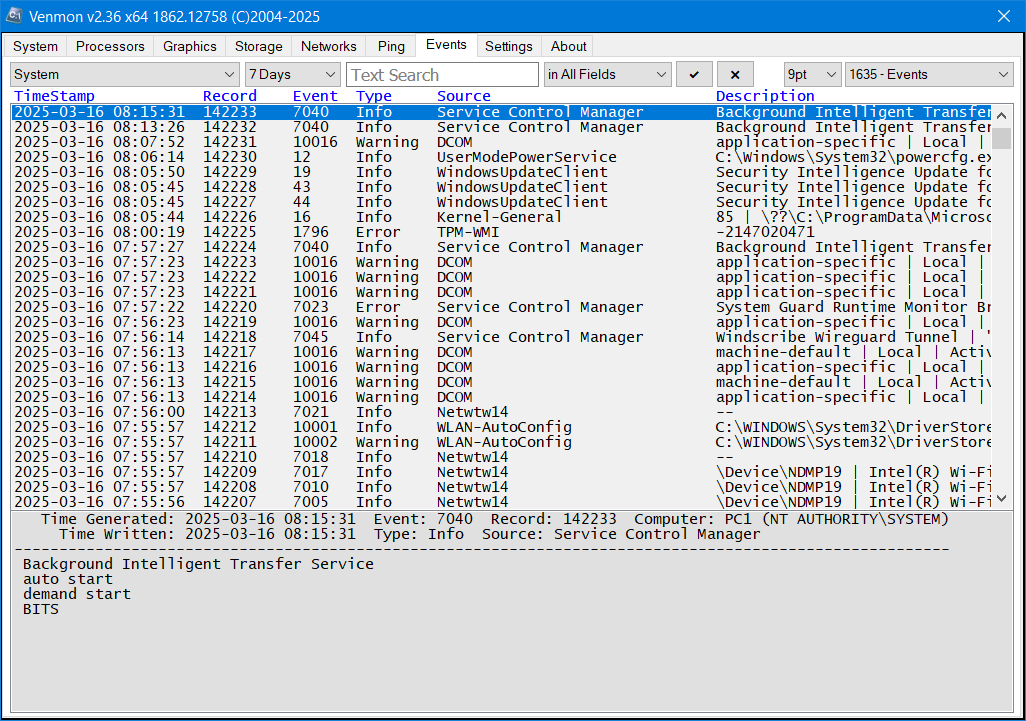Select the Events tab
Viewport: 1026px width, 721px height.
(x=446, y=44)
